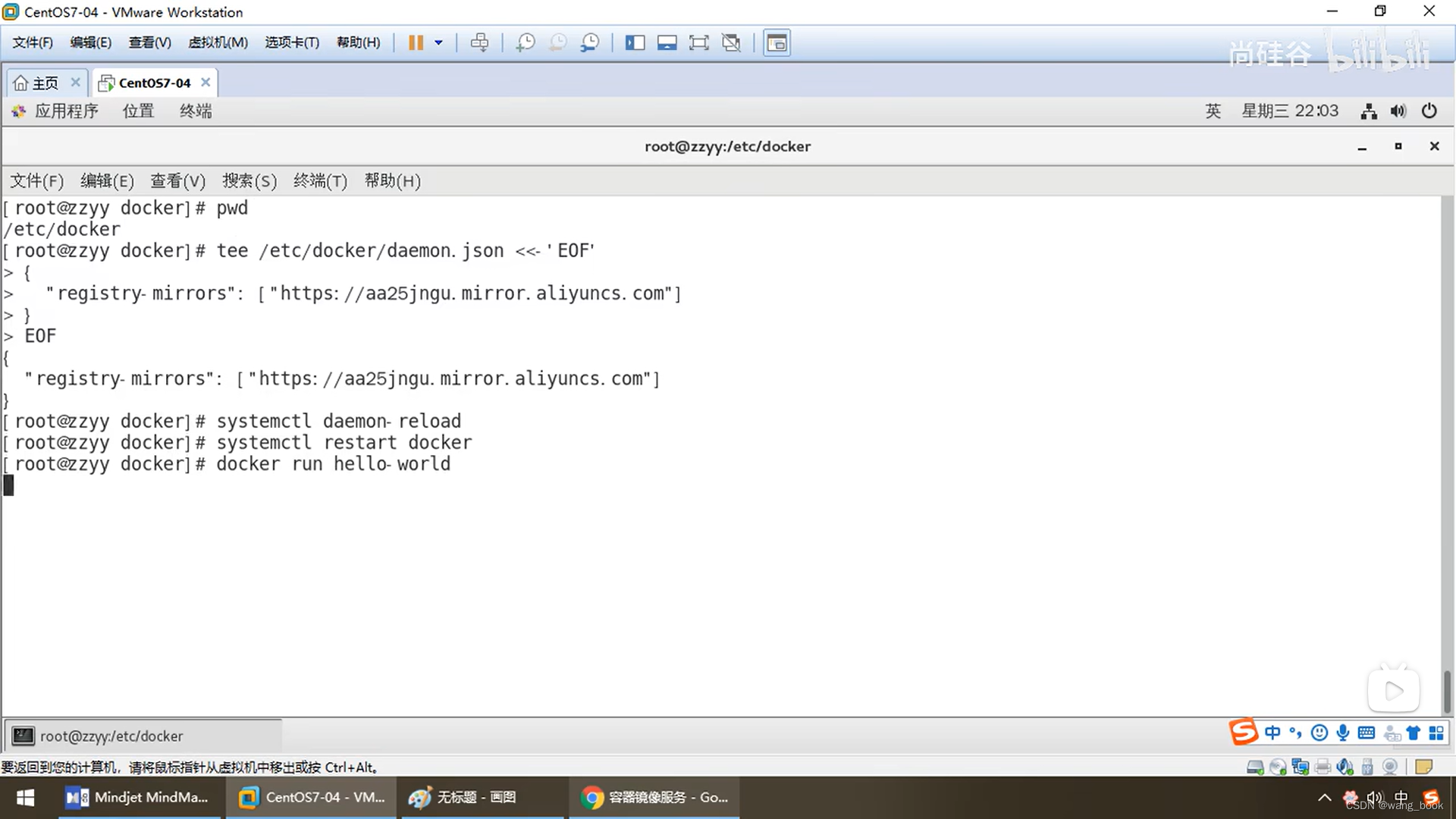Close the 主页 tab
1456x819 pixels.
pos(75,82)
